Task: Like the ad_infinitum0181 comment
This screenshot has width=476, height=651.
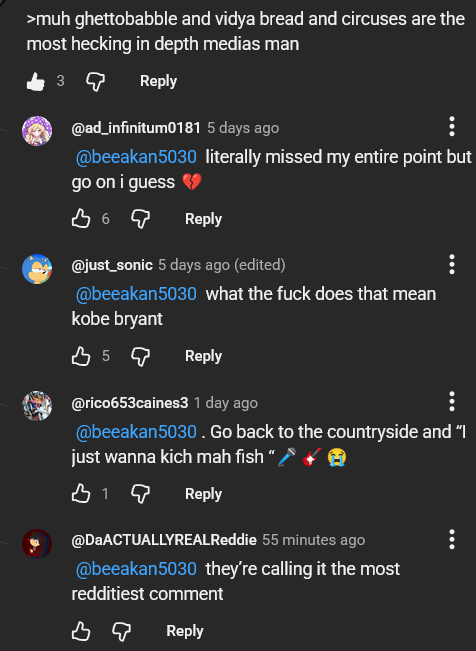Action: pos(81,218)
